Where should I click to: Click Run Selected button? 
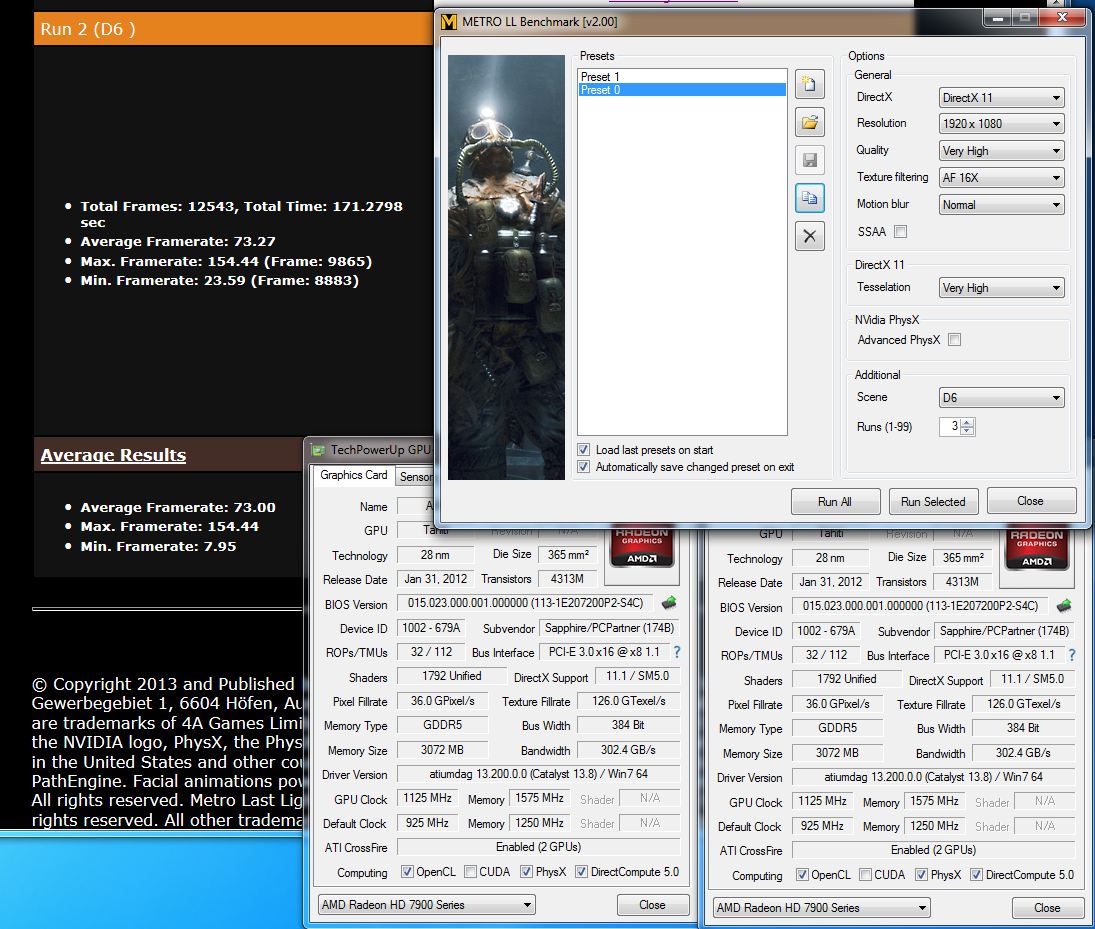933,502
